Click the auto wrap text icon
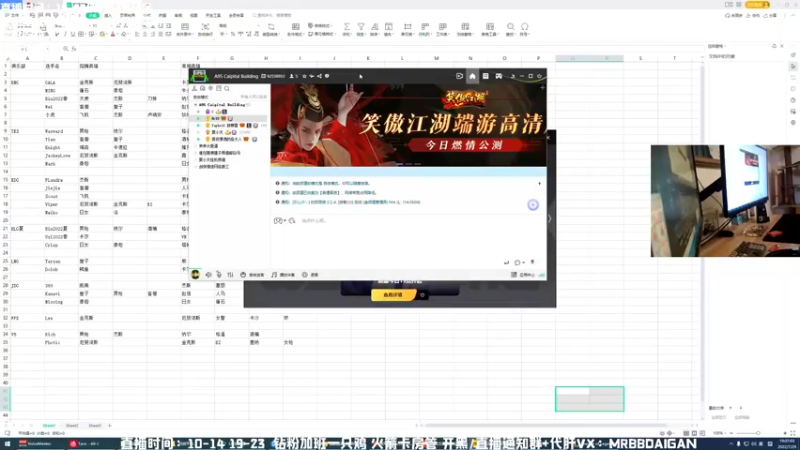 [x=205, y=27]
